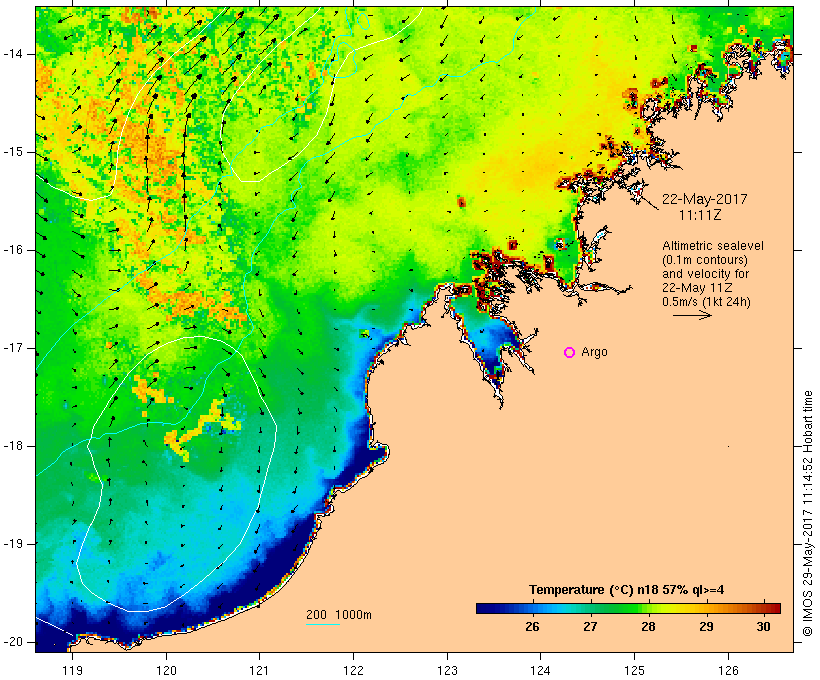This screenshot has width=820, height=680.
Task: Click the '-16' latitude axis label
Action: tap(13, 250)
